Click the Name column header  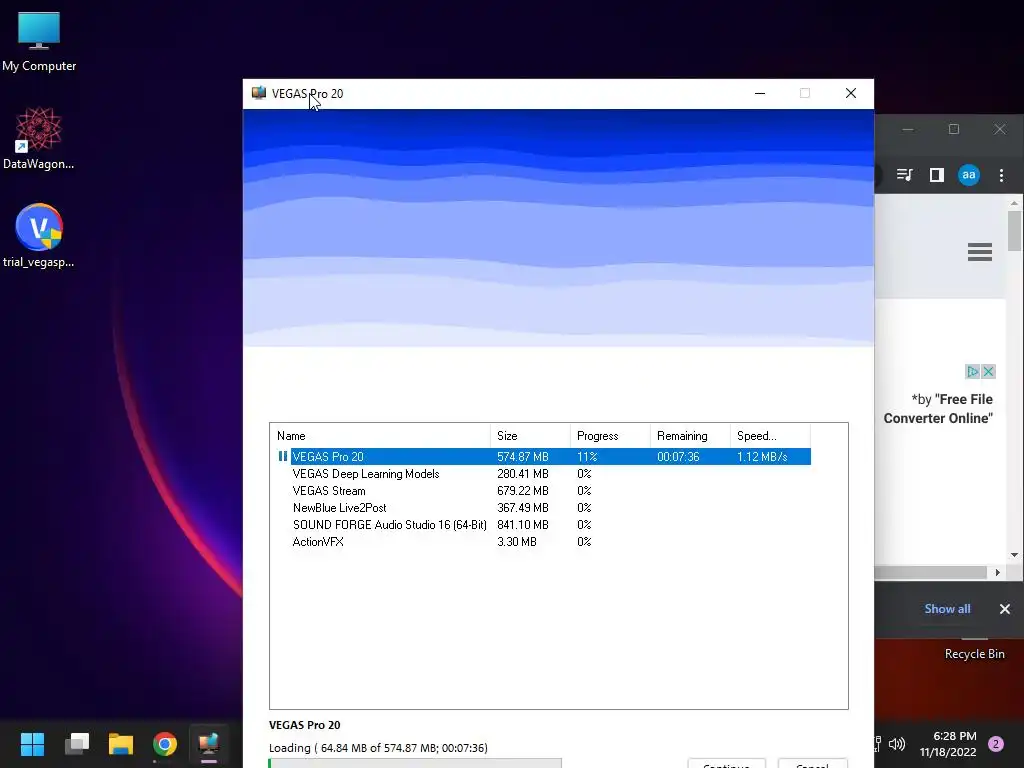pyautogui.click(x=380, y=436)
